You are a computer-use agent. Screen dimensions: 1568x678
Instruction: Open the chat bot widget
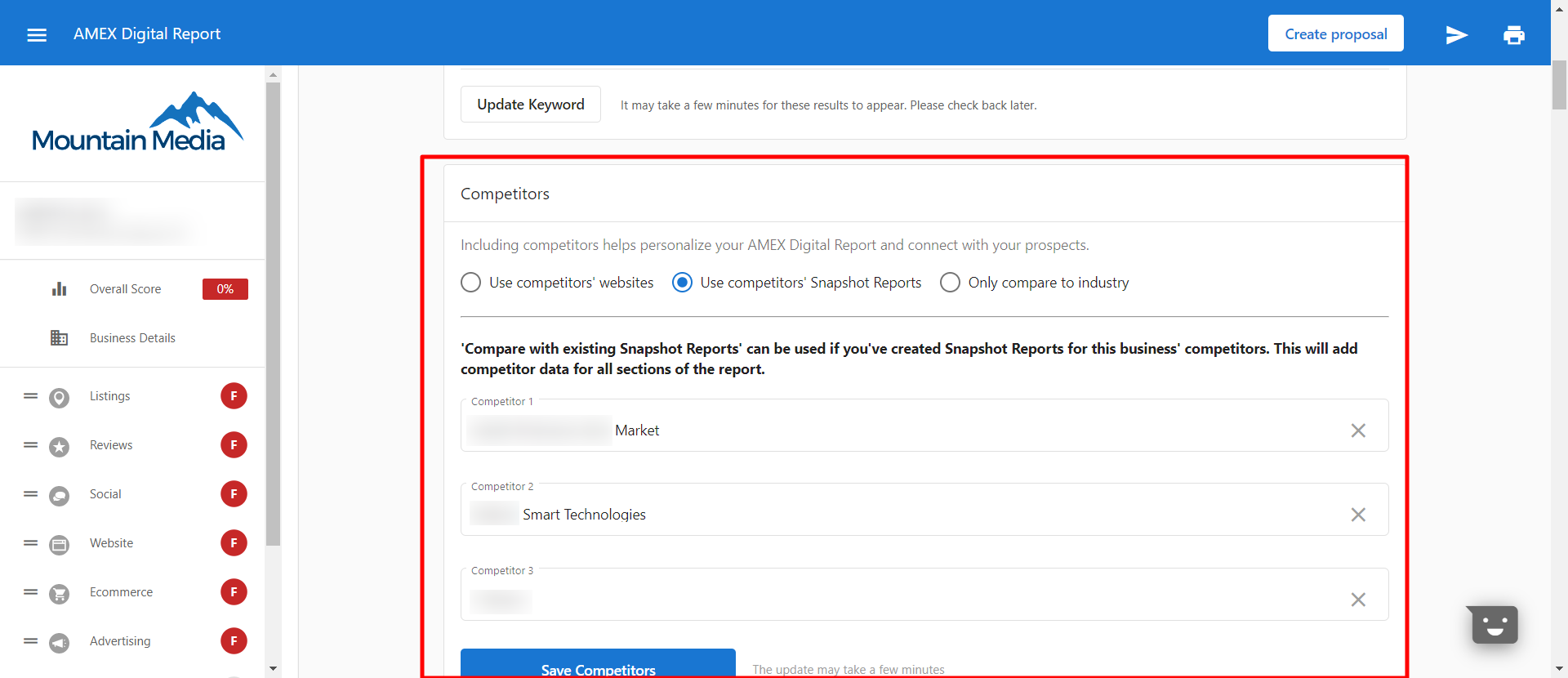point(1494,625)
